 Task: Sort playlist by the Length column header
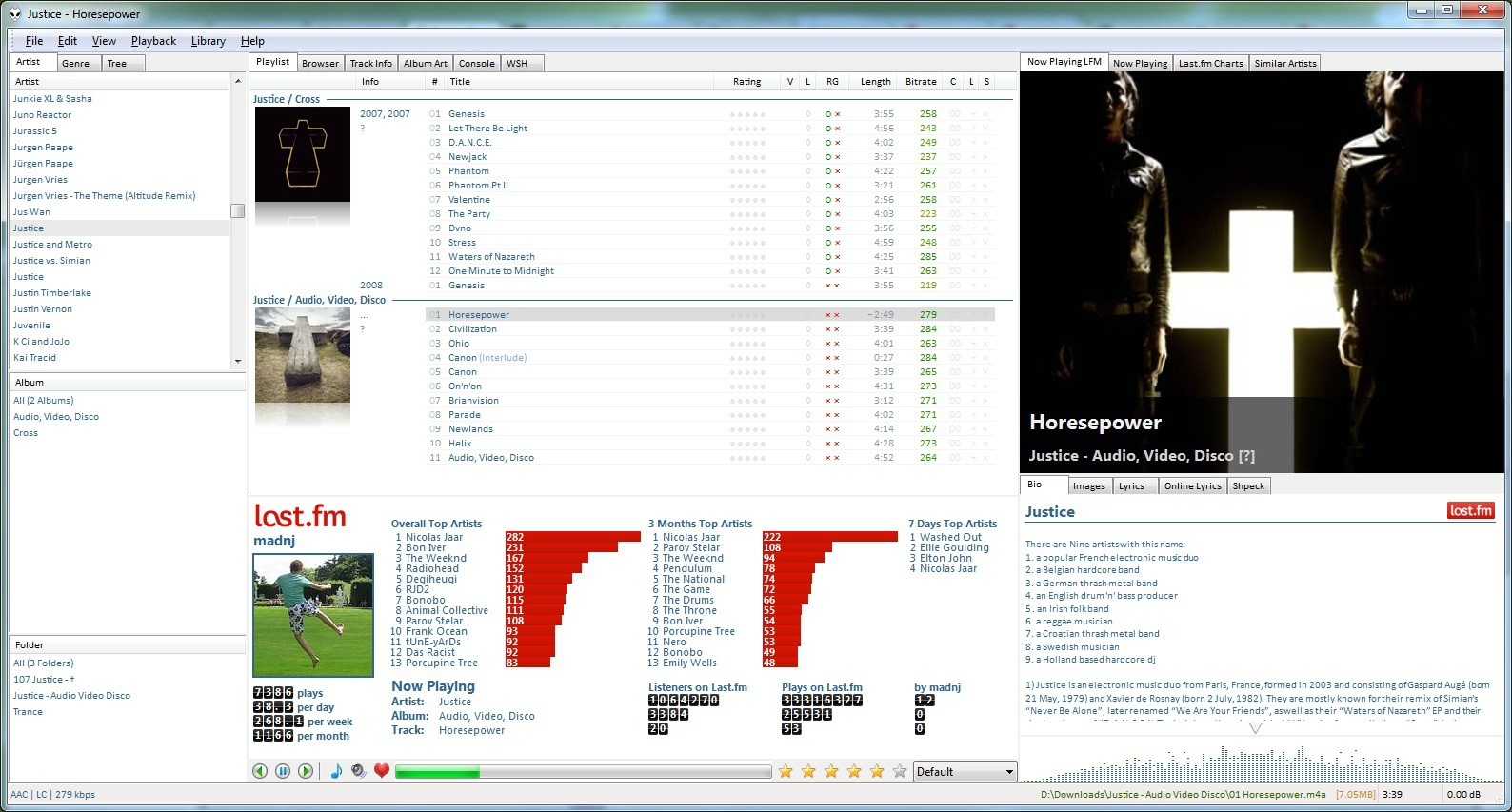pyautogui.click(x=875, y=82)
